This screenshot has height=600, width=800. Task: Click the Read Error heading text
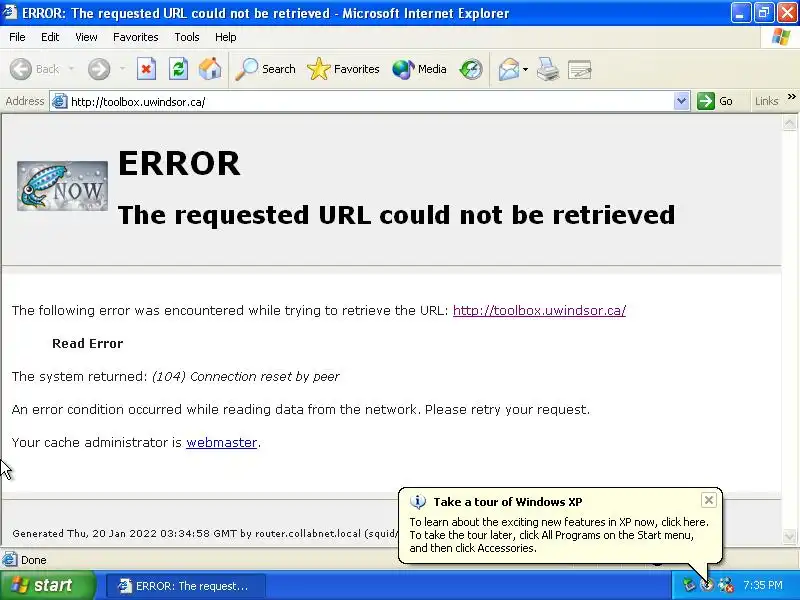pyautogui.click(x=88, y=343)
